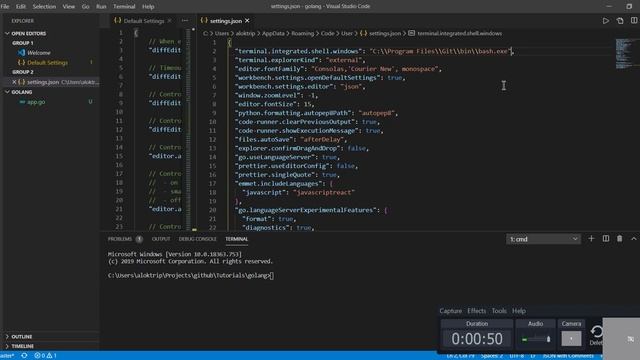This screenshot has height=360, width=640.
Task: Click the AppData breadcrumb segment
Action: pyautogui.click(x=273, y=33)
